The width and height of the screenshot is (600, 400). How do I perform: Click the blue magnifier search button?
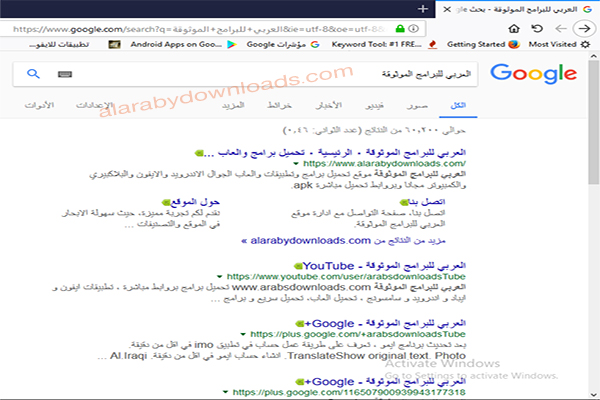33,74
